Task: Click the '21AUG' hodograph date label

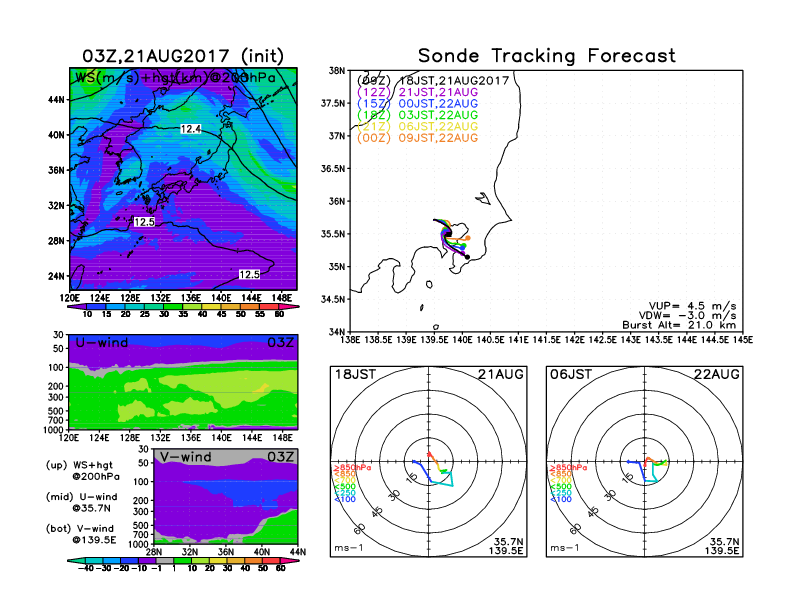Action: [501, 375]
